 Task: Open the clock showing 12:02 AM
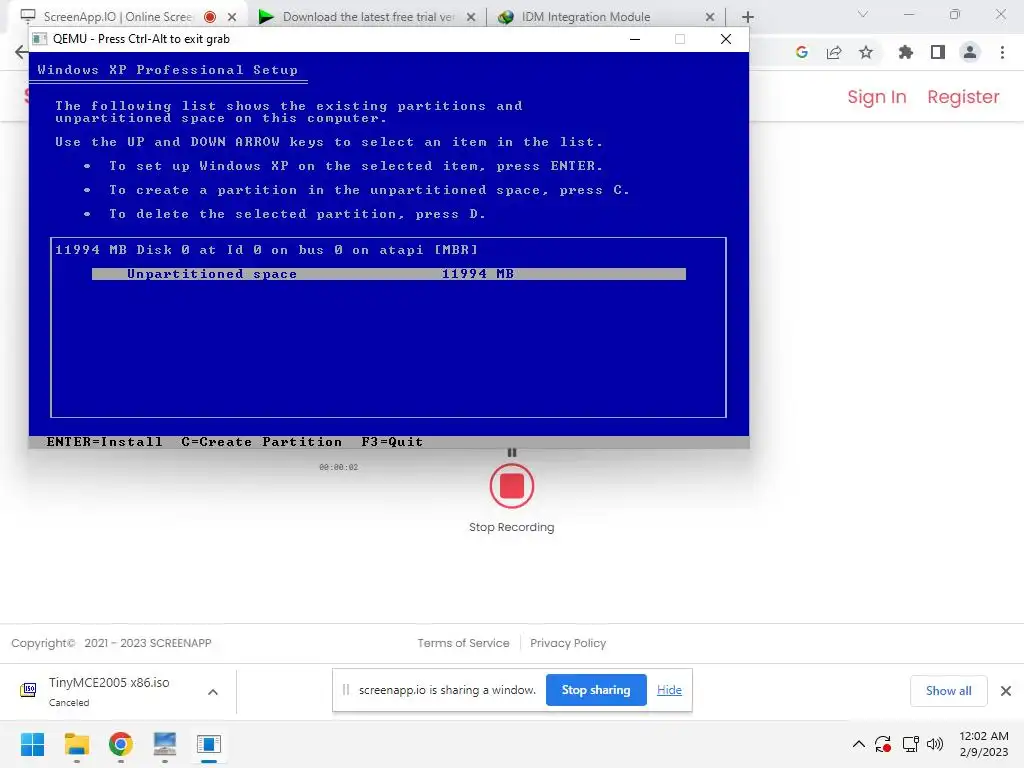click(984, 744)
